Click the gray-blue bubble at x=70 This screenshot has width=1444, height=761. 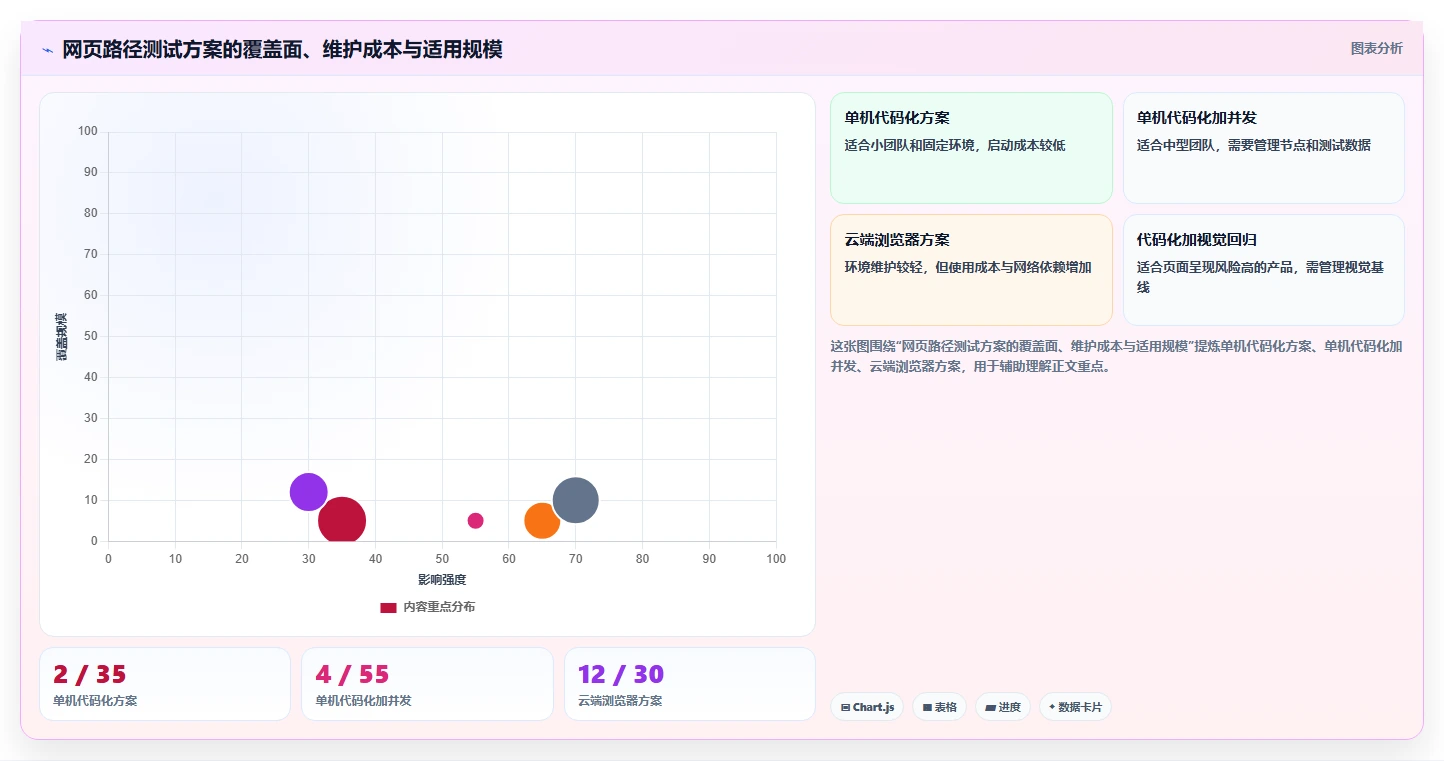click(x=575, y=500)
